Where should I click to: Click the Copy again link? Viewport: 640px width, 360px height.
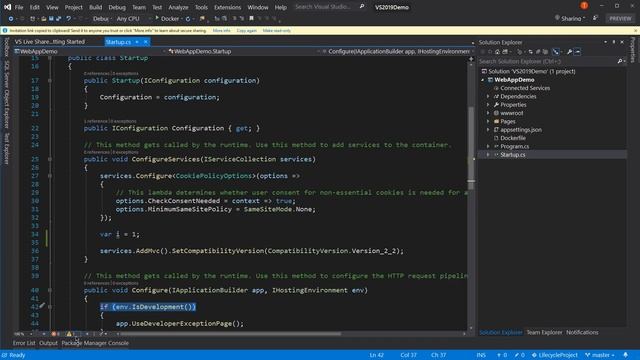pyautogui.click(x=247, y=31)
